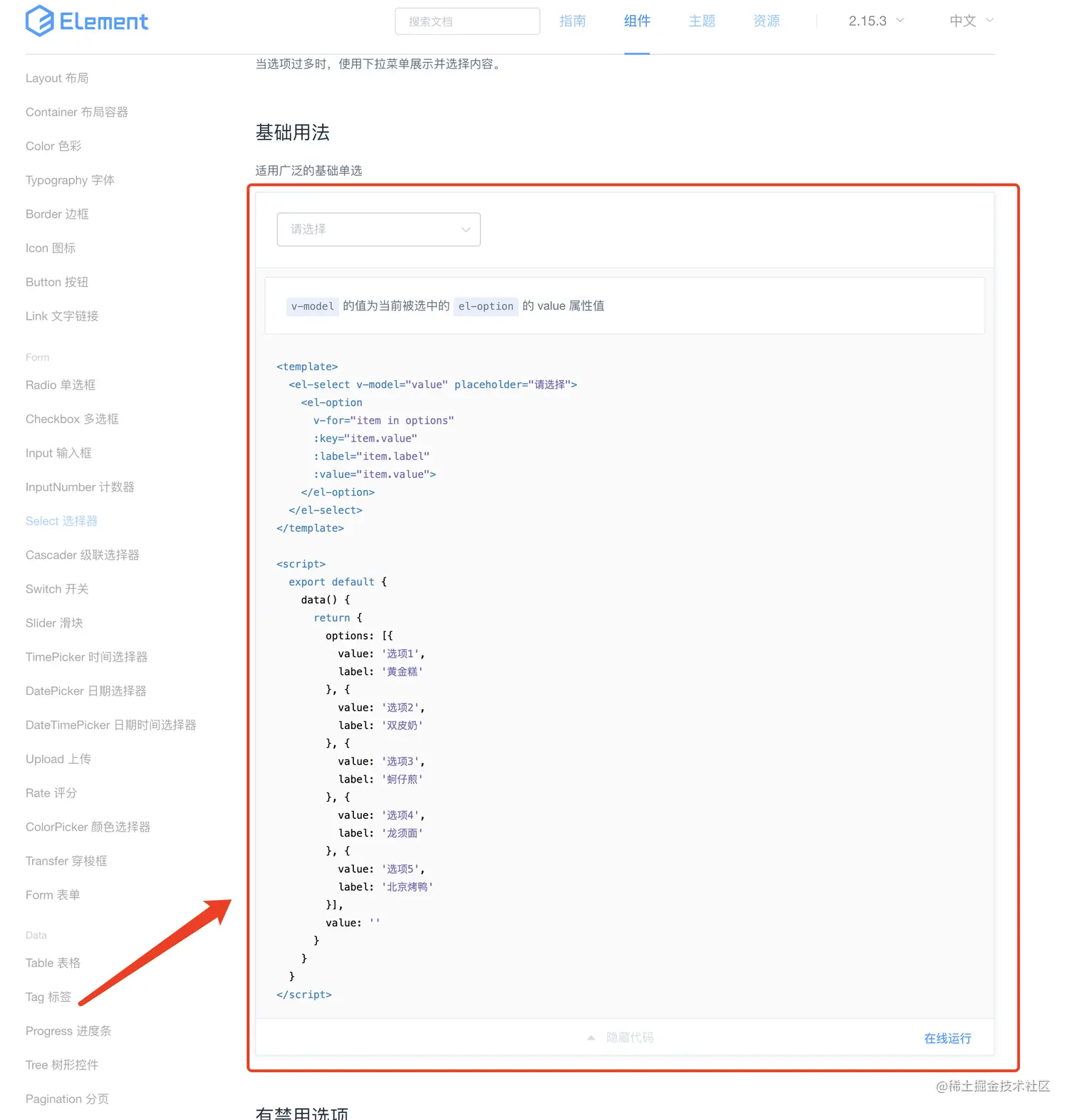Open Container 布局容器 in the sidebar
1077x1120 pixels.
tap(77, 112)
